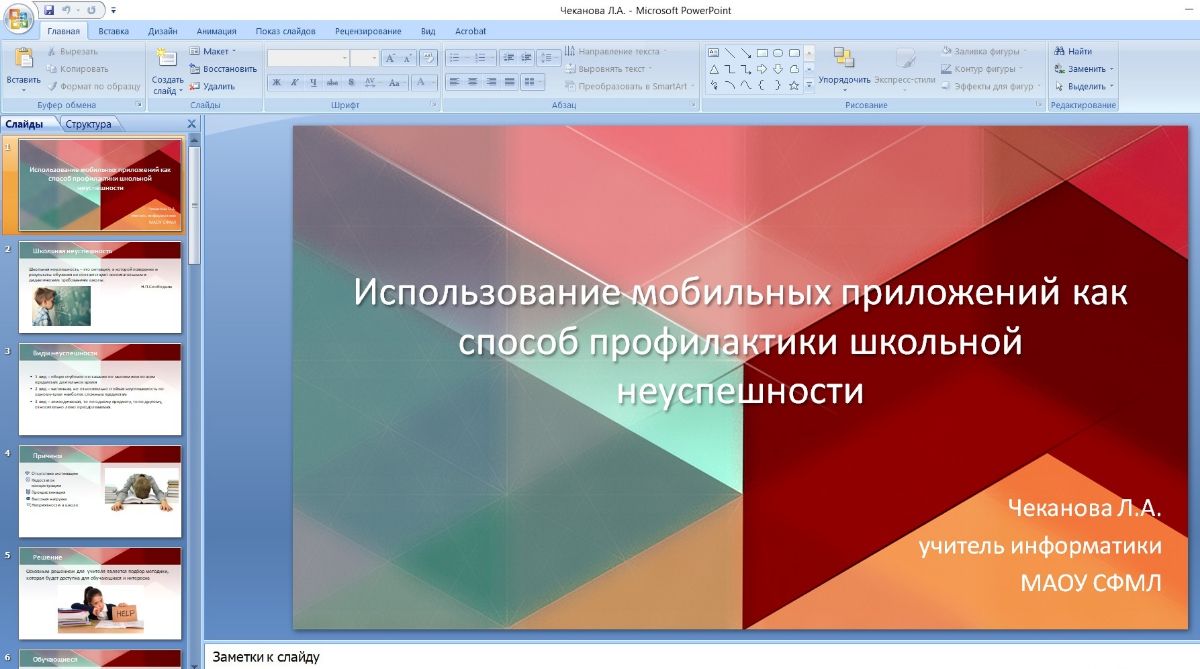The image size is (1200, 669).
Task: Click the clear formatting icon
Action: click(x=429, y=58)
